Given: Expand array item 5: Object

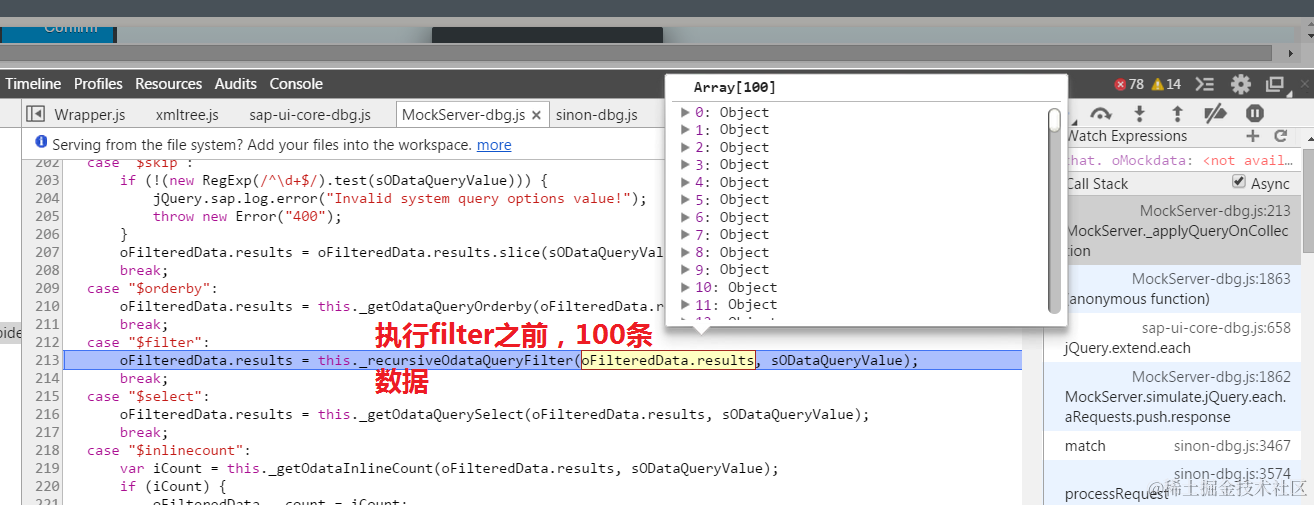Looking at the screenshot, I should (685, 200).
